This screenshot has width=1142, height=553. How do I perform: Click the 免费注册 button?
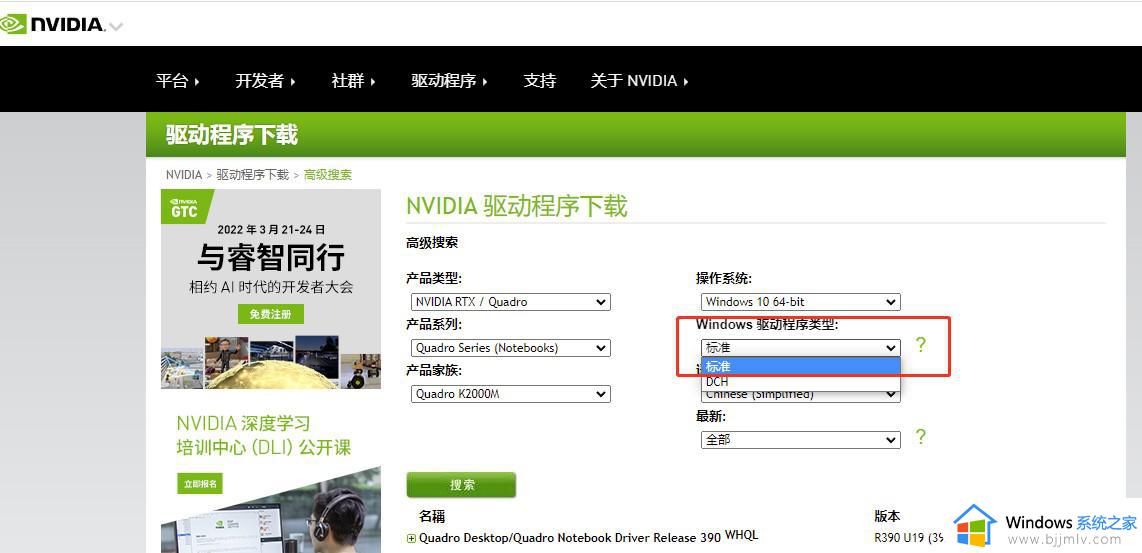271,314
